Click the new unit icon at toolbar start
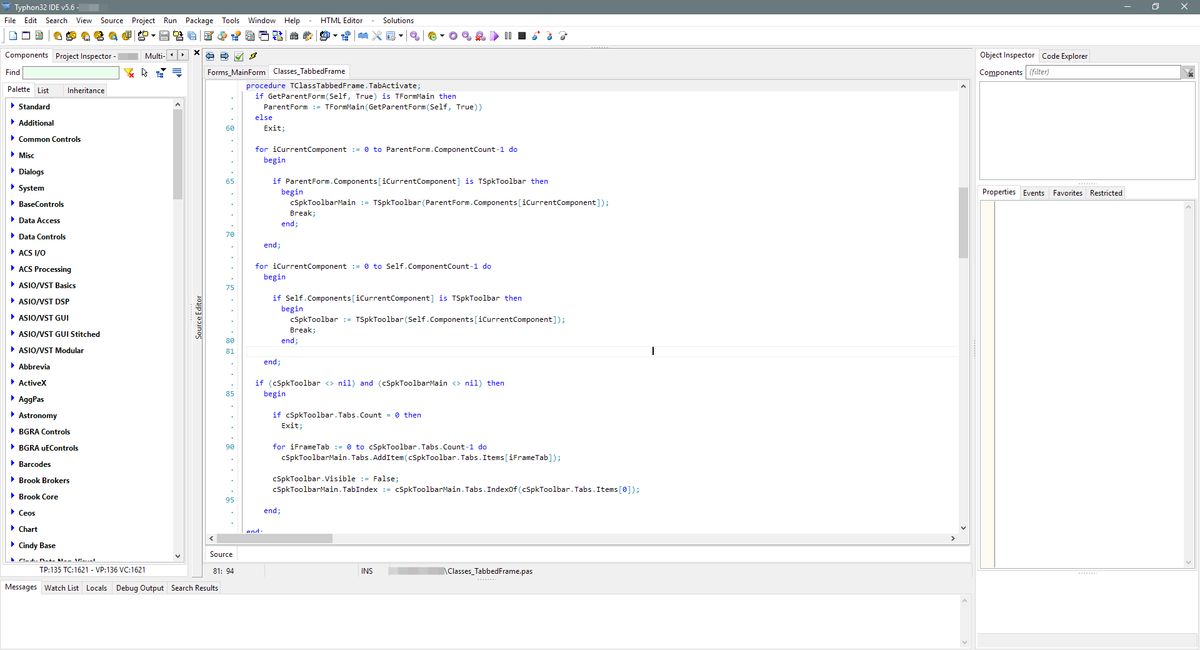This screenshot has height=650, width=1200. click(x=12, y=36)
